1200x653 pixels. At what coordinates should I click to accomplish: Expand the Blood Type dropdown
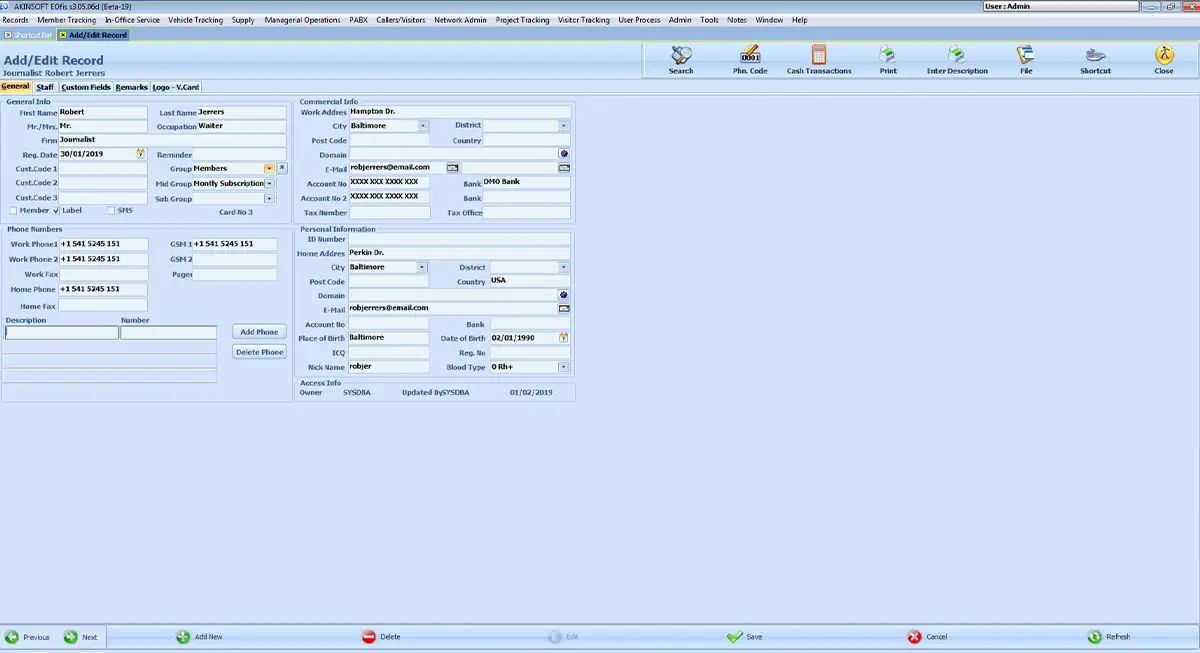pyautogui.click(x=564, y=367)
